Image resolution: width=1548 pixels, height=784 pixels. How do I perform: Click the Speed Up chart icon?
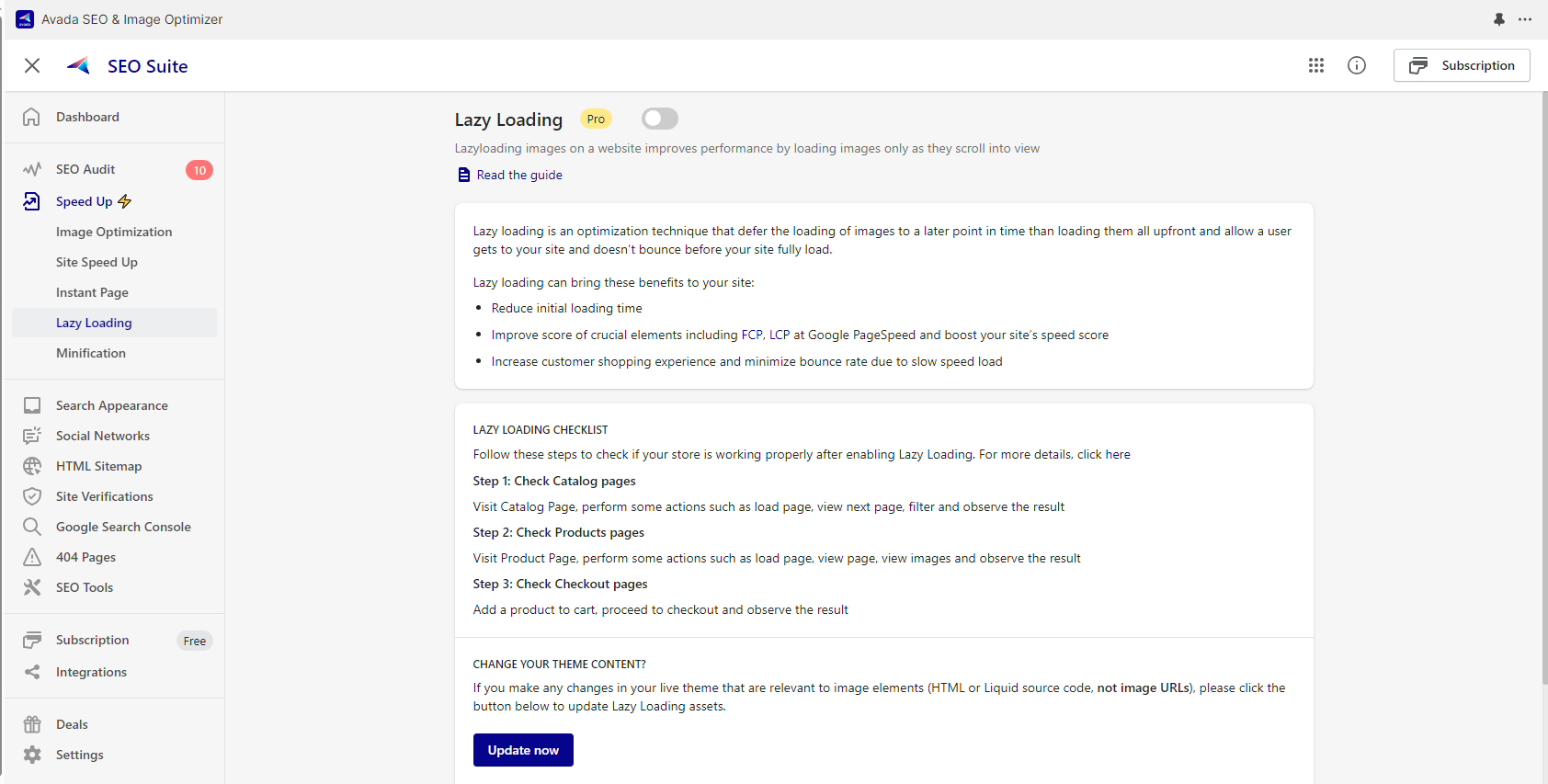pyautogui.click(x=32, y=201)
